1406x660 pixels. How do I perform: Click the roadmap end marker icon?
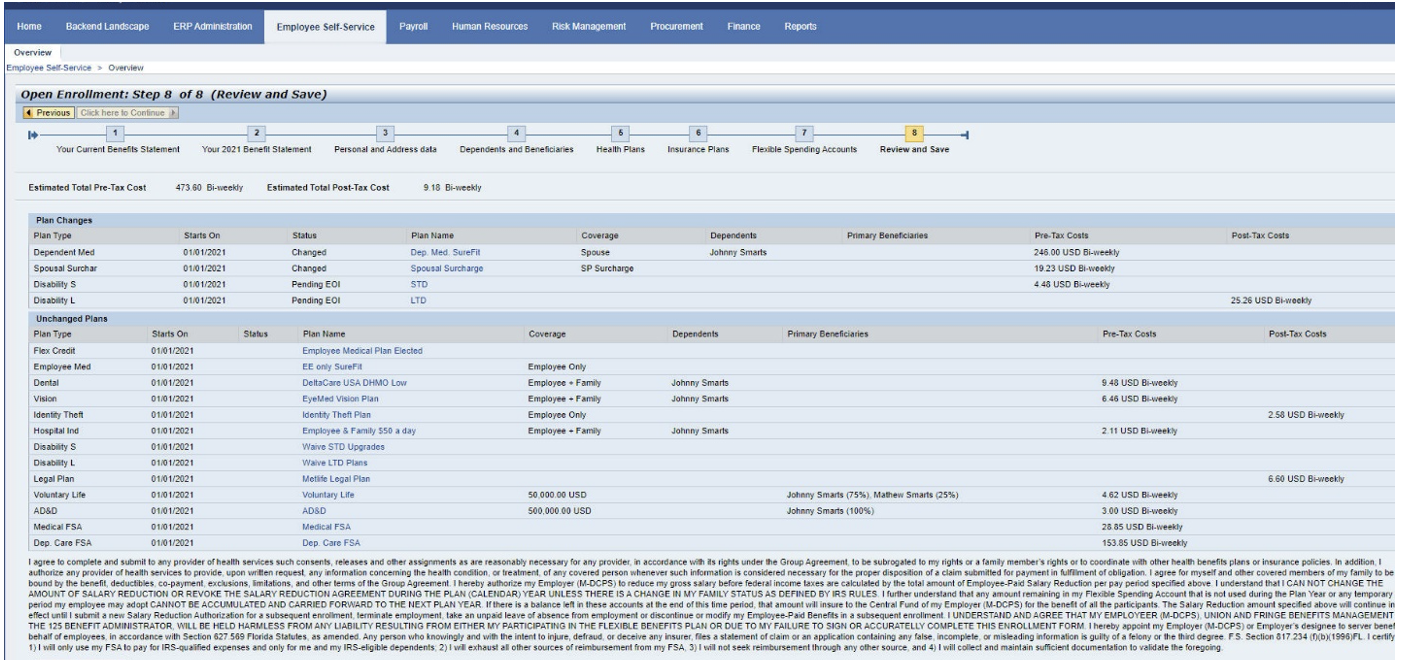pyautogui.click(x=962, y=133)
